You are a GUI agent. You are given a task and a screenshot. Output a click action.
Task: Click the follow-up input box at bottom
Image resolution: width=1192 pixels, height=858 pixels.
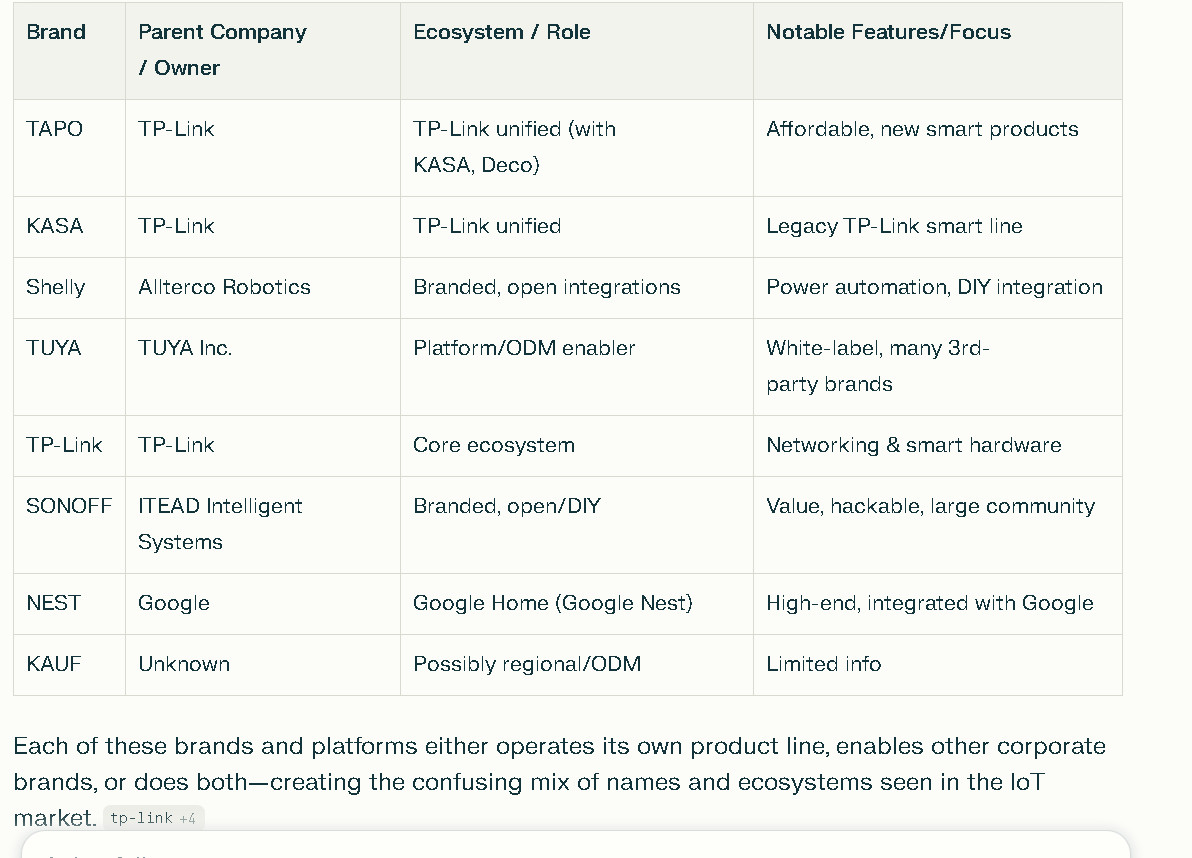pyautogui.click(x=575, y=846)
